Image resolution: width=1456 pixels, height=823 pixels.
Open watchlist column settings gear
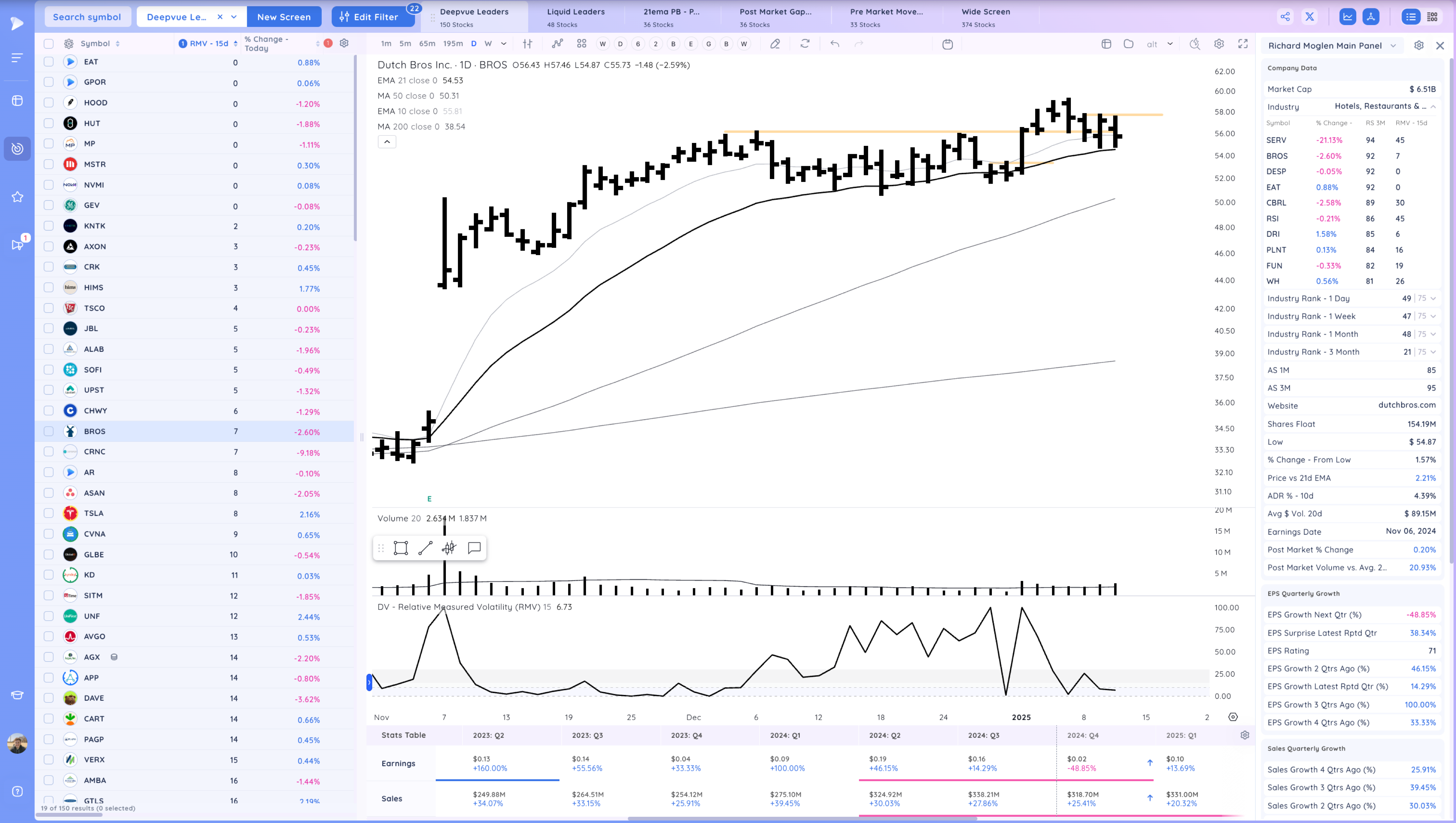344,43
